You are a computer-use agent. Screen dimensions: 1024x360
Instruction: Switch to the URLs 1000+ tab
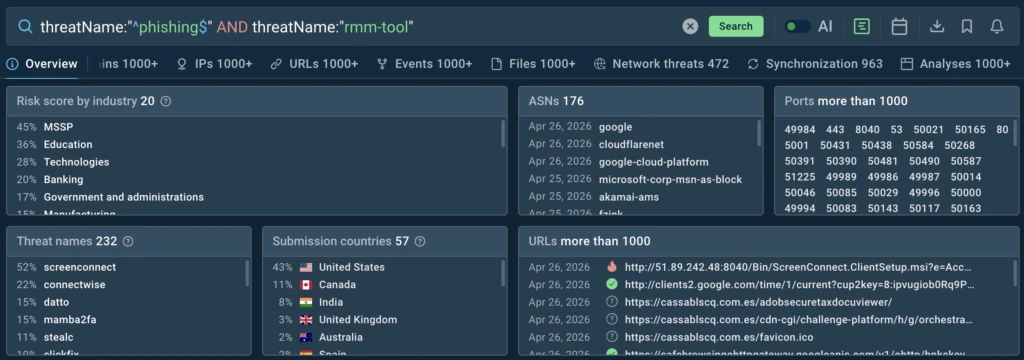[x=314, y=64]
